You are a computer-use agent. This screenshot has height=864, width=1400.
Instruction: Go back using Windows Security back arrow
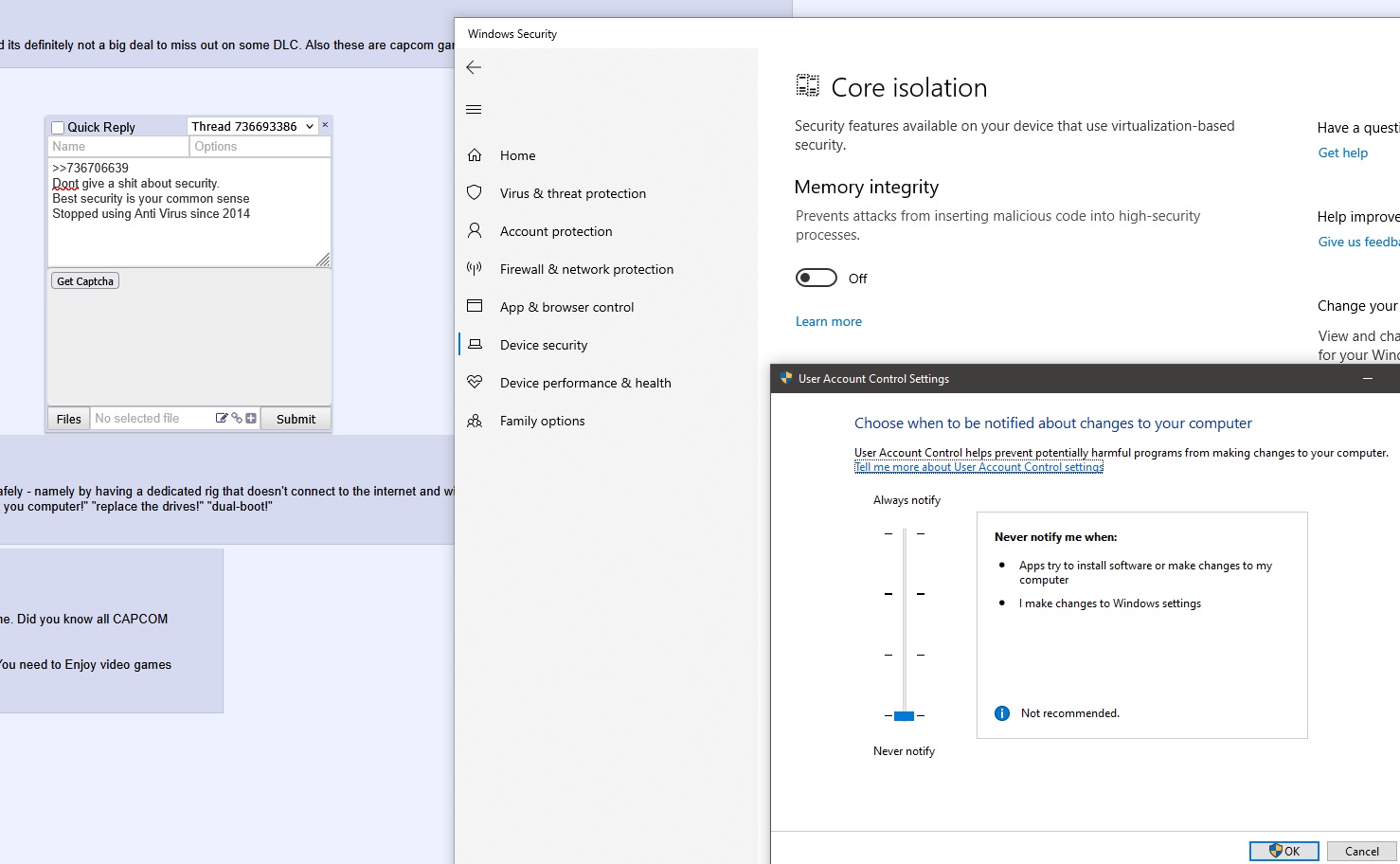475,67
